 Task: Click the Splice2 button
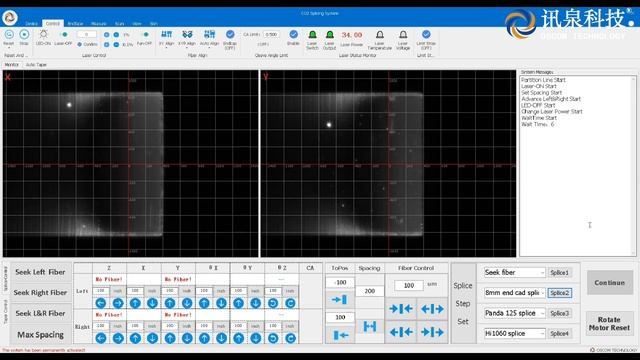coord(559,293)
